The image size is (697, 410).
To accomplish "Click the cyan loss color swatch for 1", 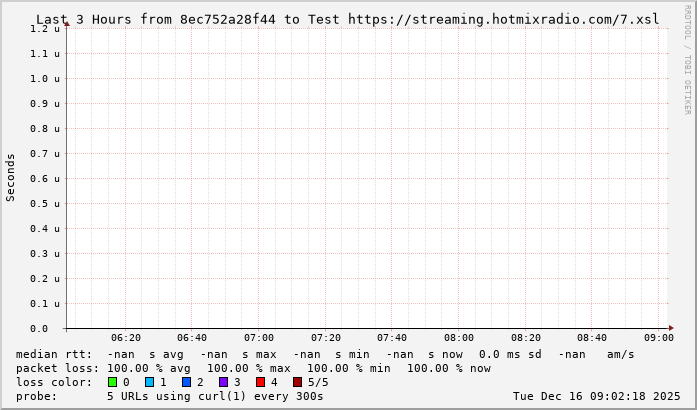I will point(149,382).
